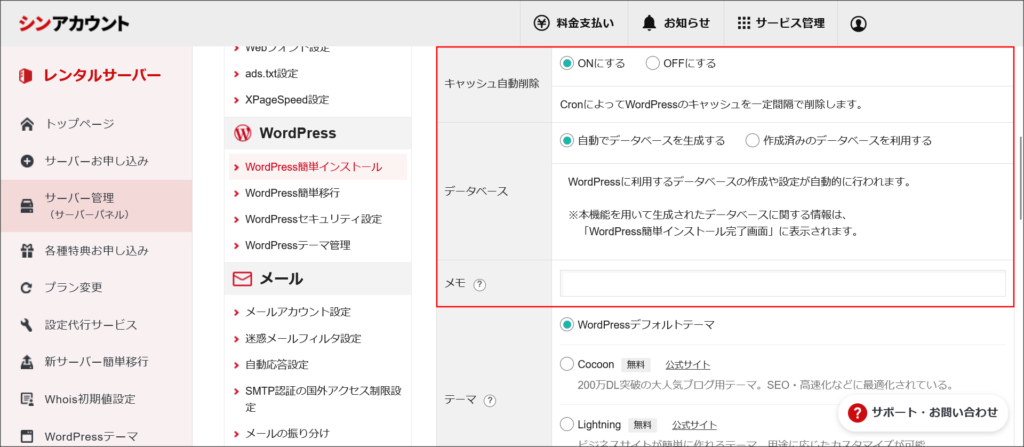Click the レンタルサーバー sidebar heading
The image size is (1024, 447).
pyautogui.click(x=102, y=76)
